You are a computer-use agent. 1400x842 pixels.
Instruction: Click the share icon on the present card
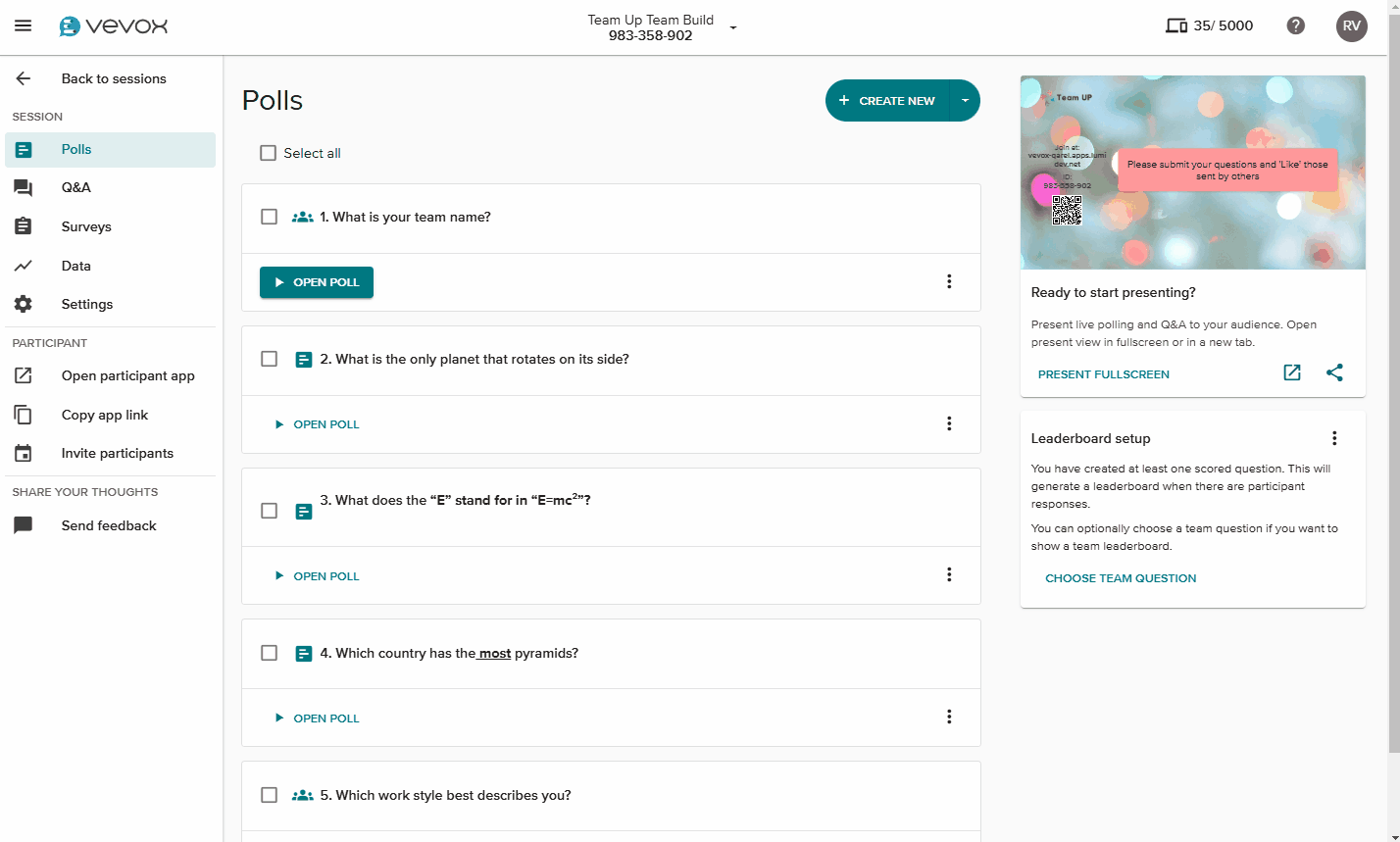1334,372
